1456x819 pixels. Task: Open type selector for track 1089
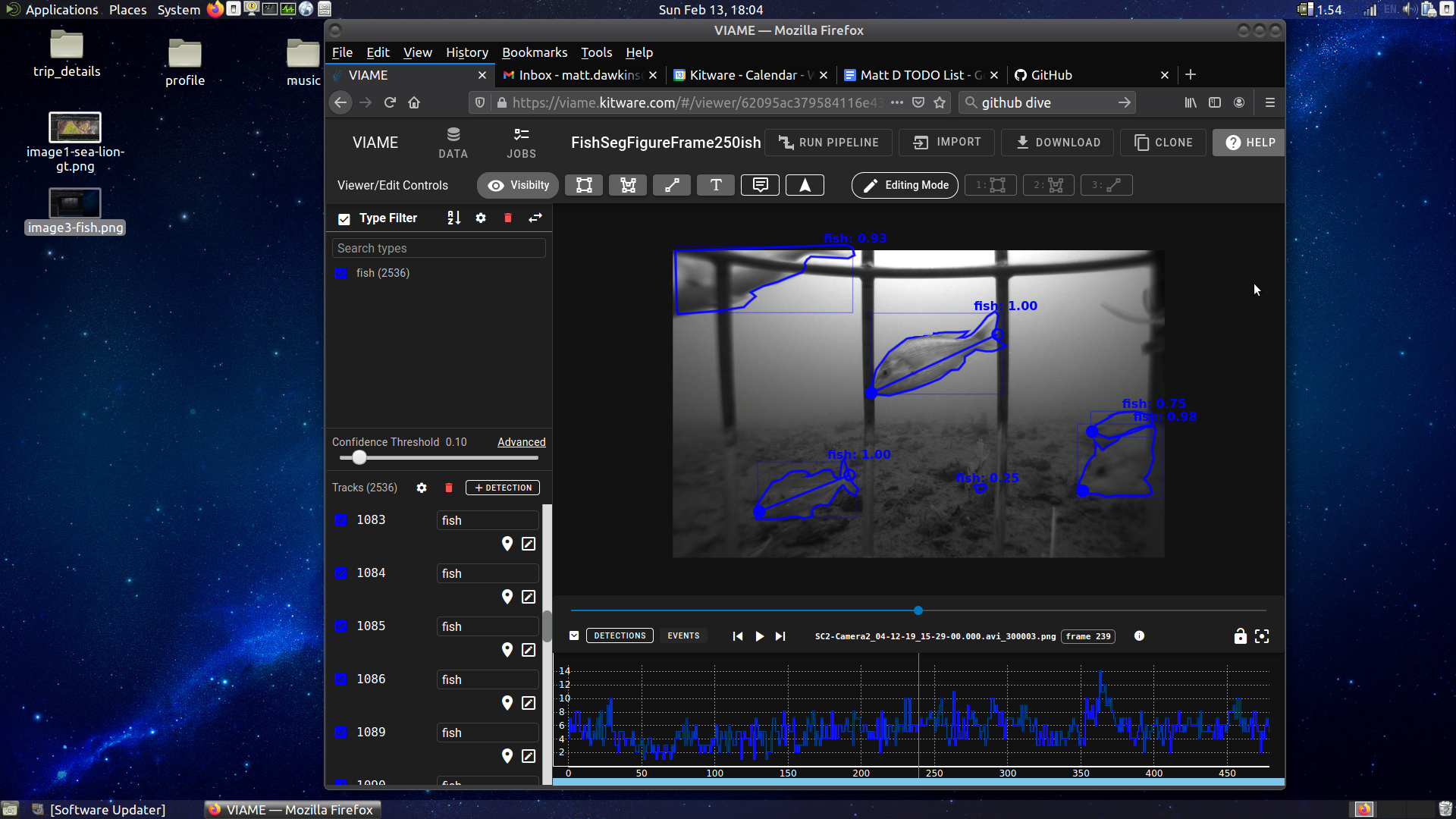click(x=487, y=733)
